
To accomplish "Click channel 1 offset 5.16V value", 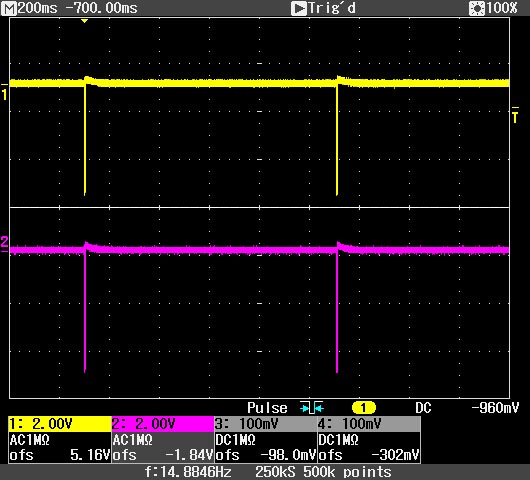I will [x=90, y=455].
